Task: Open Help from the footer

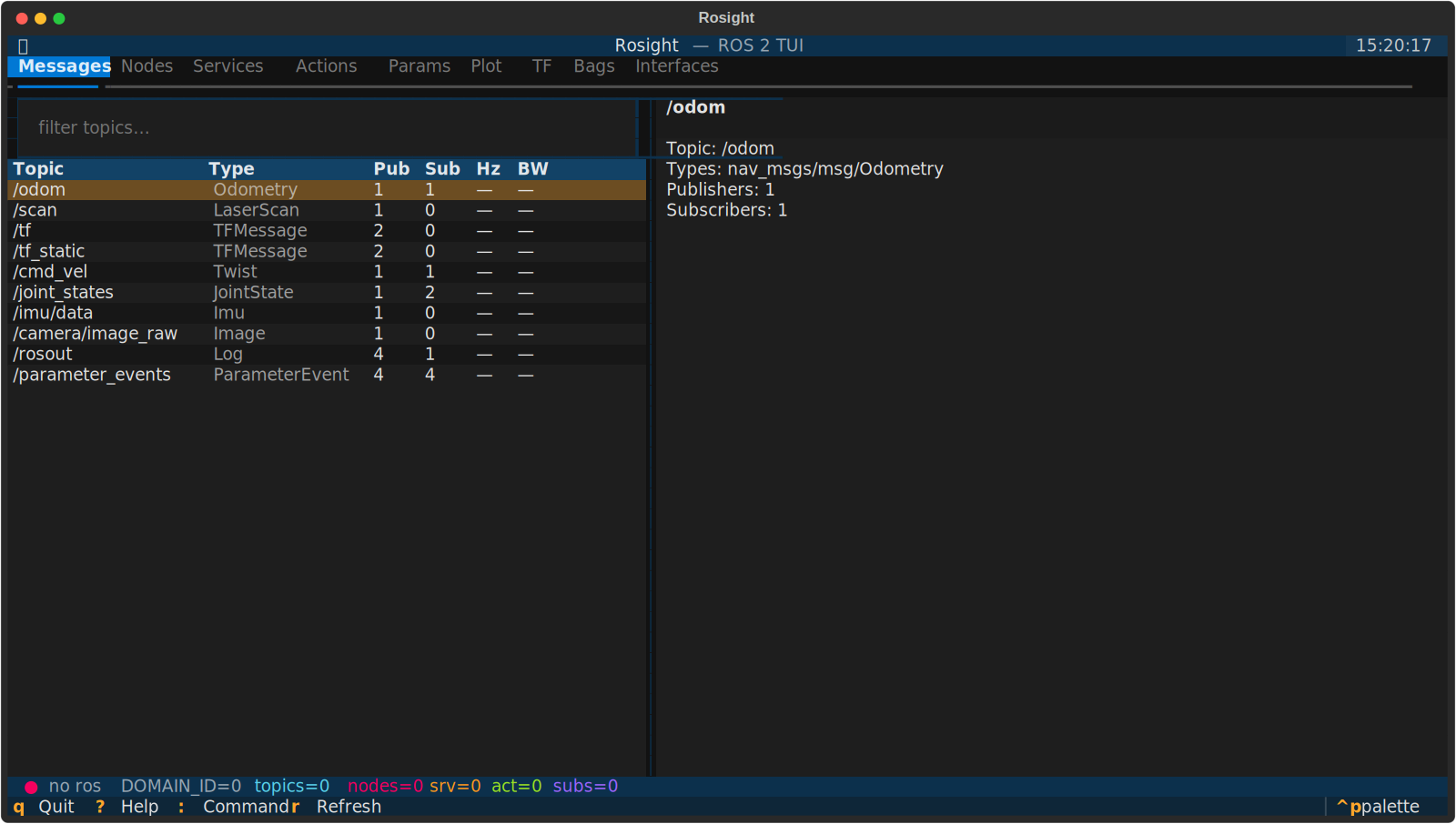Action: point(126,807)
